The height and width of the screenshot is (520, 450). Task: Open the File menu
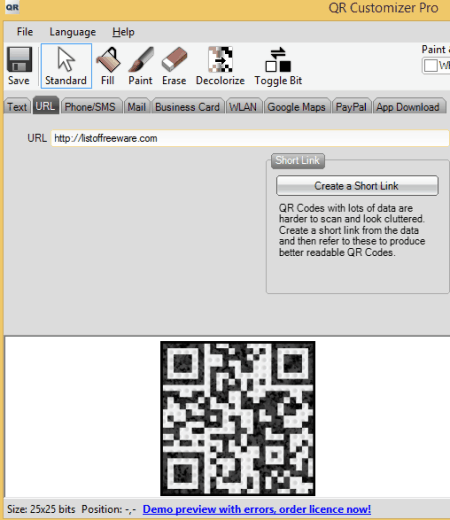tap(25, 32)
